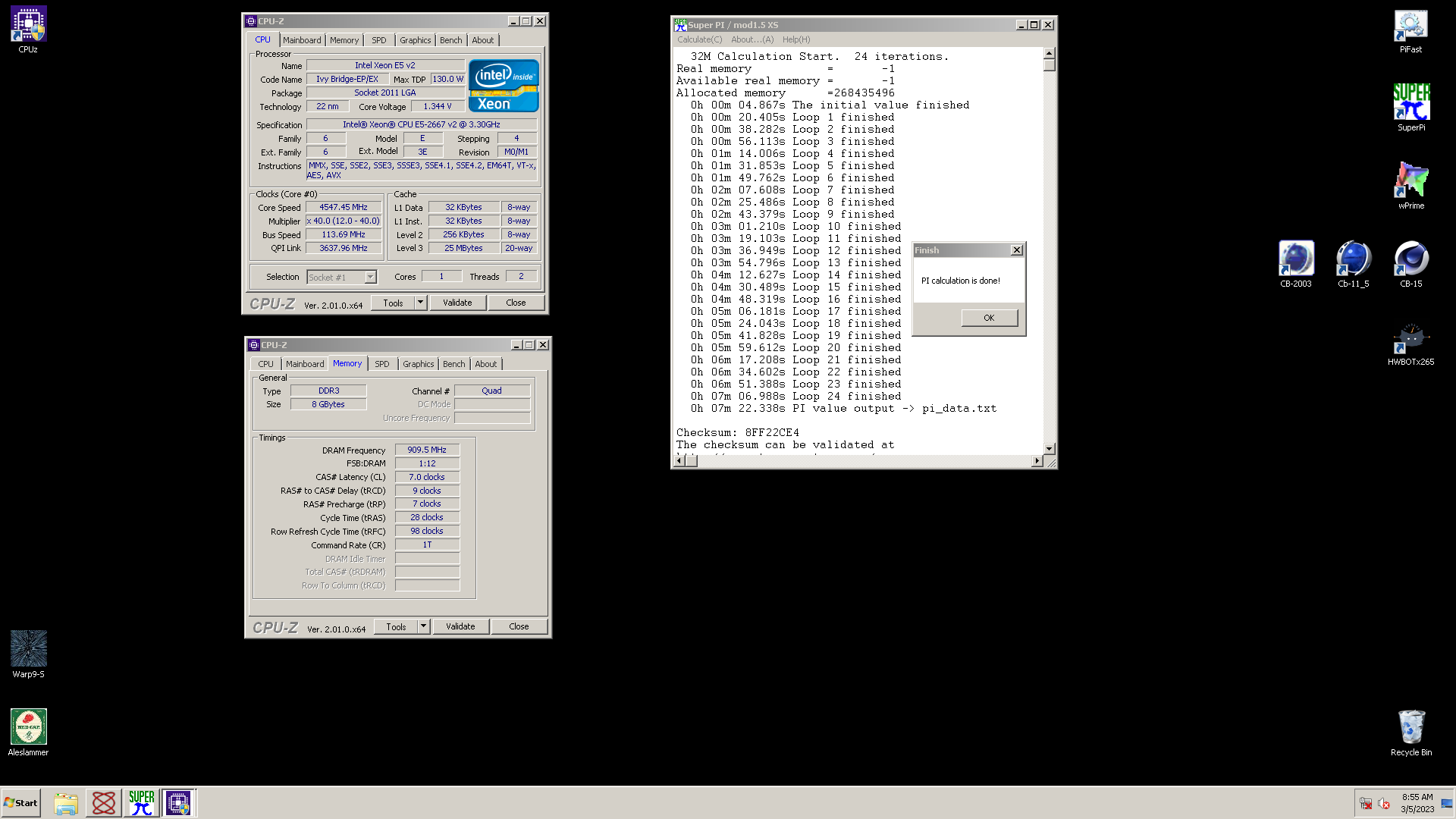The height and width of the screenshot is (819, 1456).
Task: Launch the Cb-11_5 Cinebench shortcut
Action: (1353, 264)
